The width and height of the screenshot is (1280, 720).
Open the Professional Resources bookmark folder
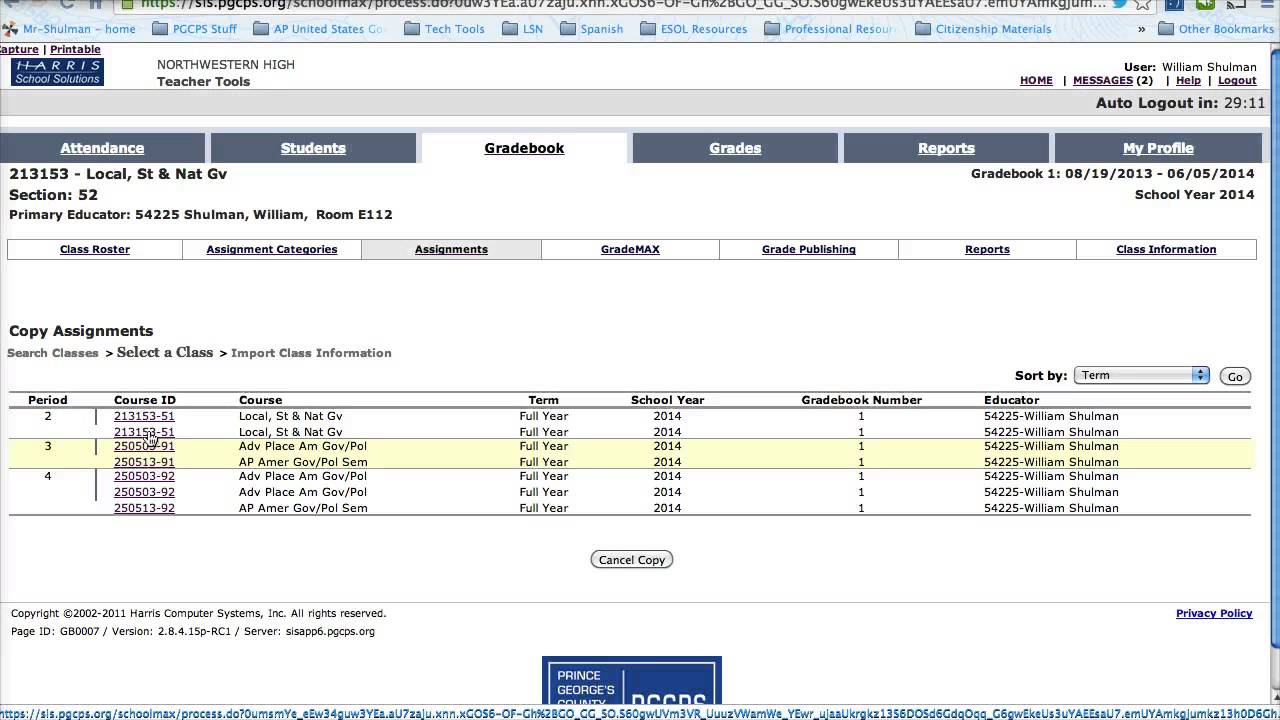[829, 29]
